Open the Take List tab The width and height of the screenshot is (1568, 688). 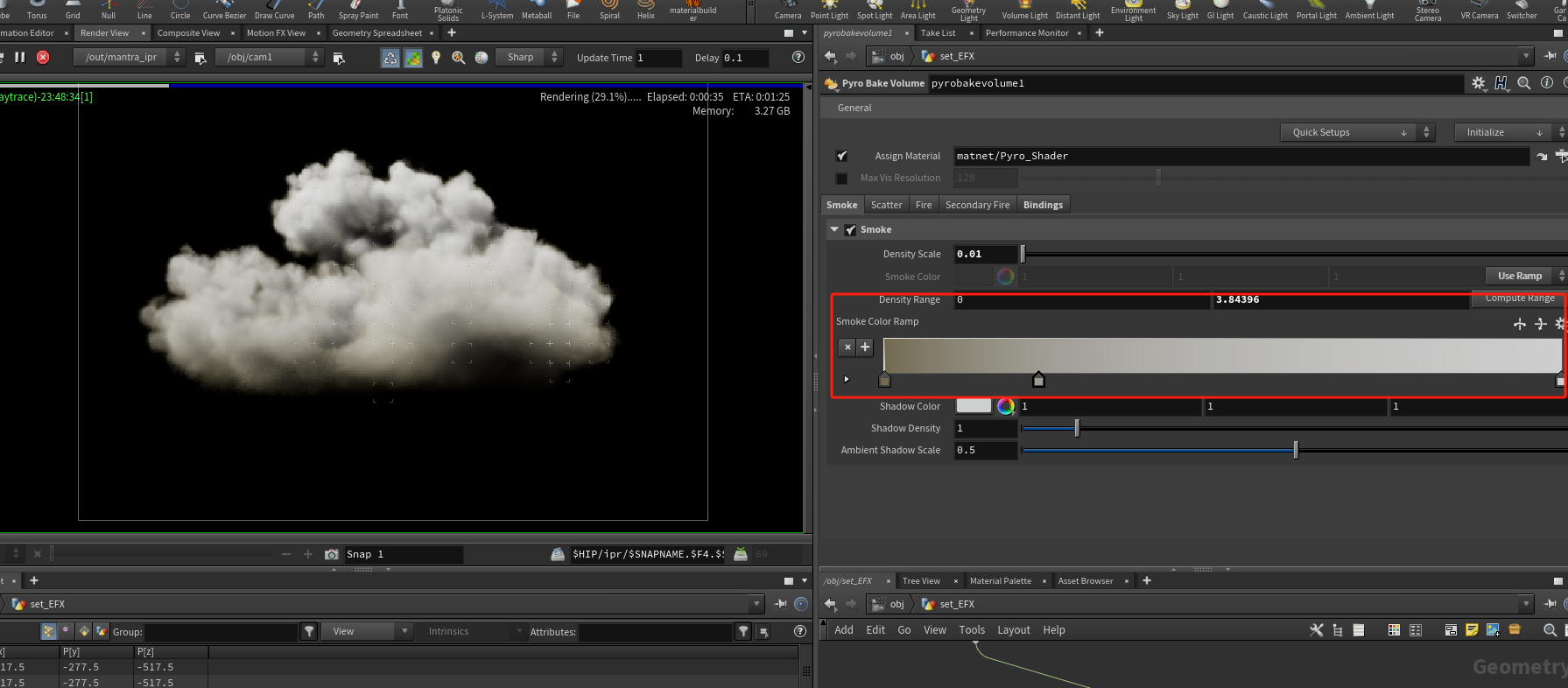coord(939,33)
